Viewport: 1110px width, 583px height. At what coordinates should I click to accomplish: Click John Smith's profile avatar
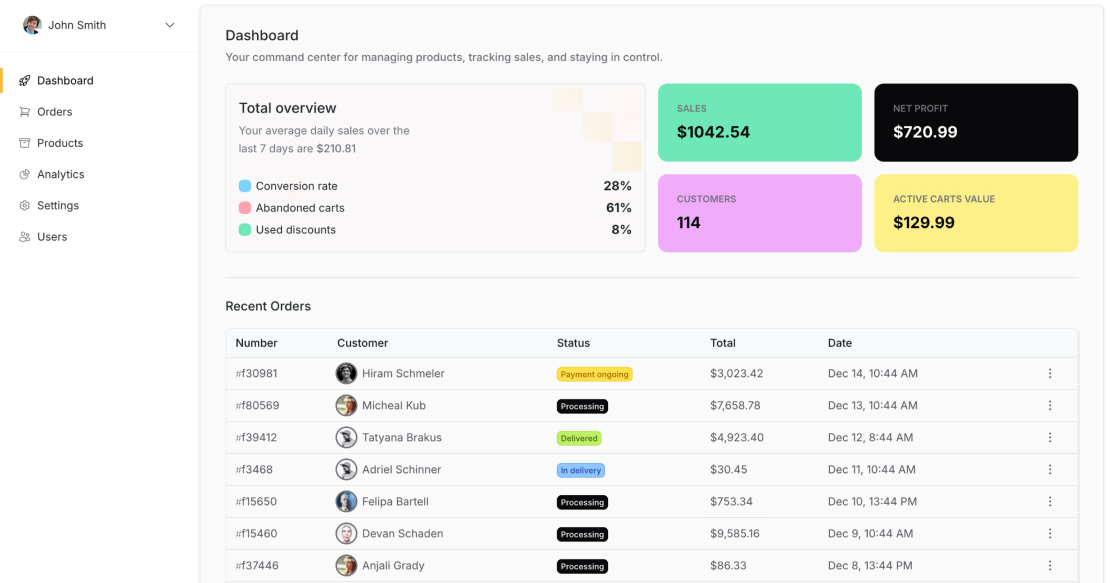tap(32, 25)
